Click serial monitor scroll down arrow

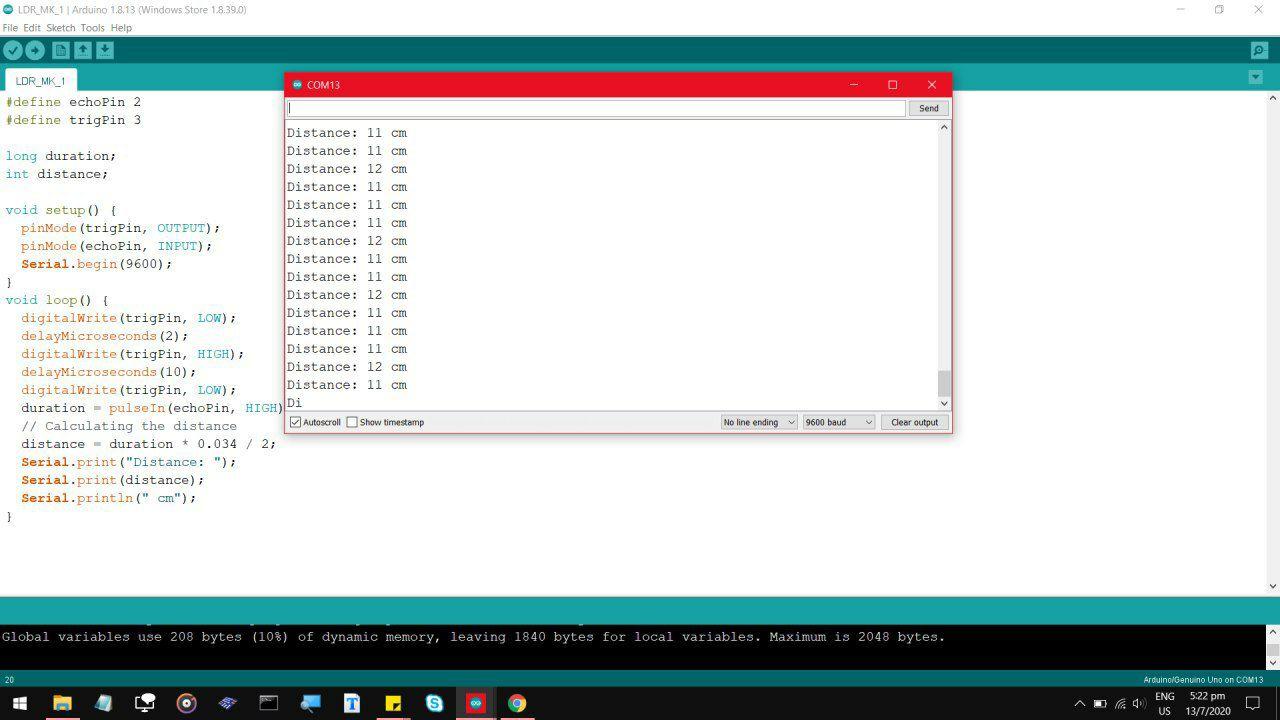(x=943, y=403)
